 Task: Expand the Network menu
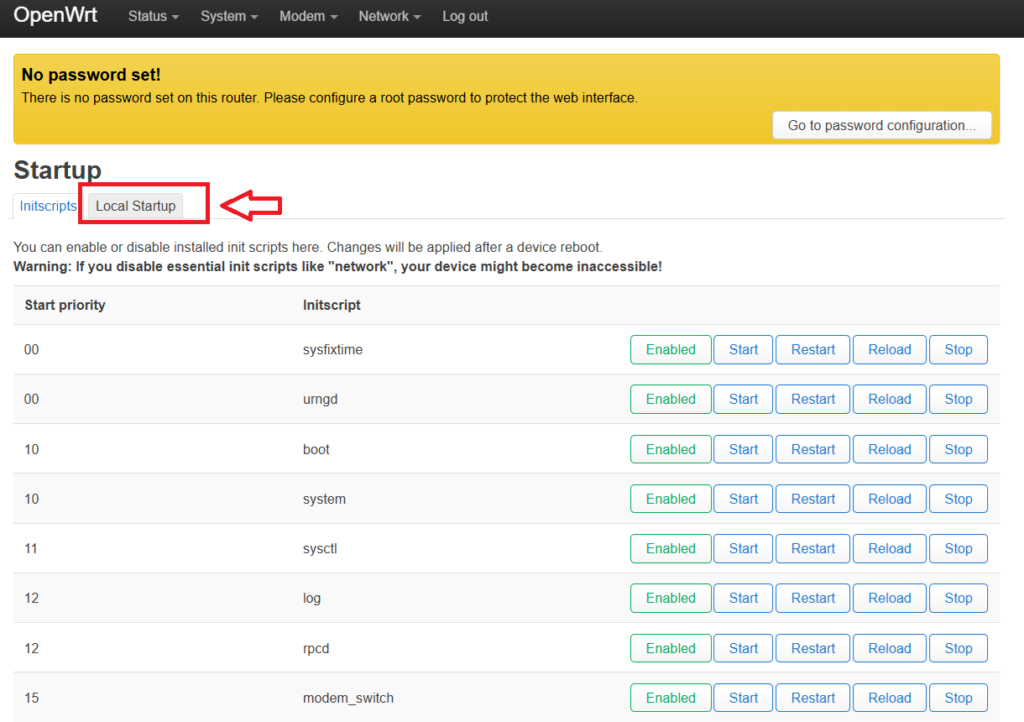tap(389, 16)
